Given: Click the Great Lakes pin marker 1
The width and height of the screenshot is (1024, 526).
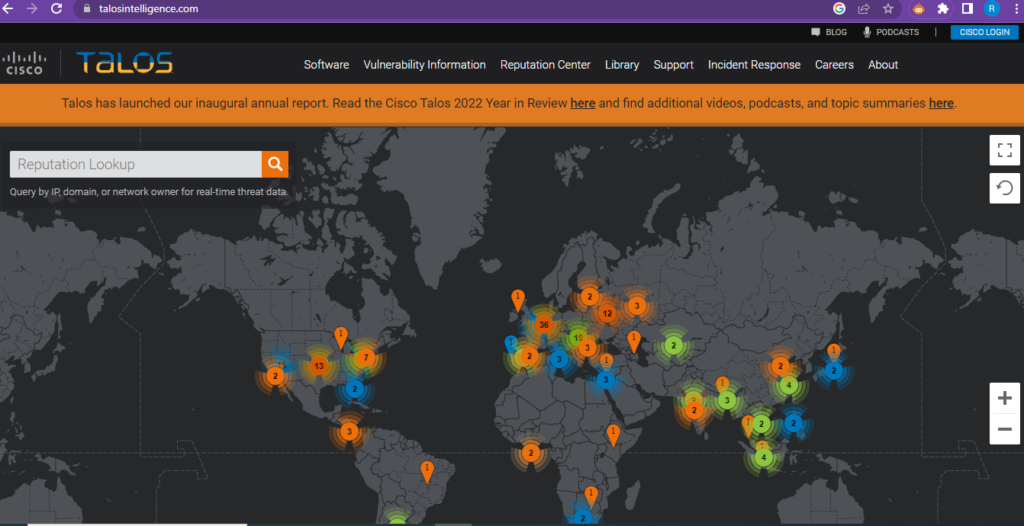Looking at the screenshot, I should 340,338.
